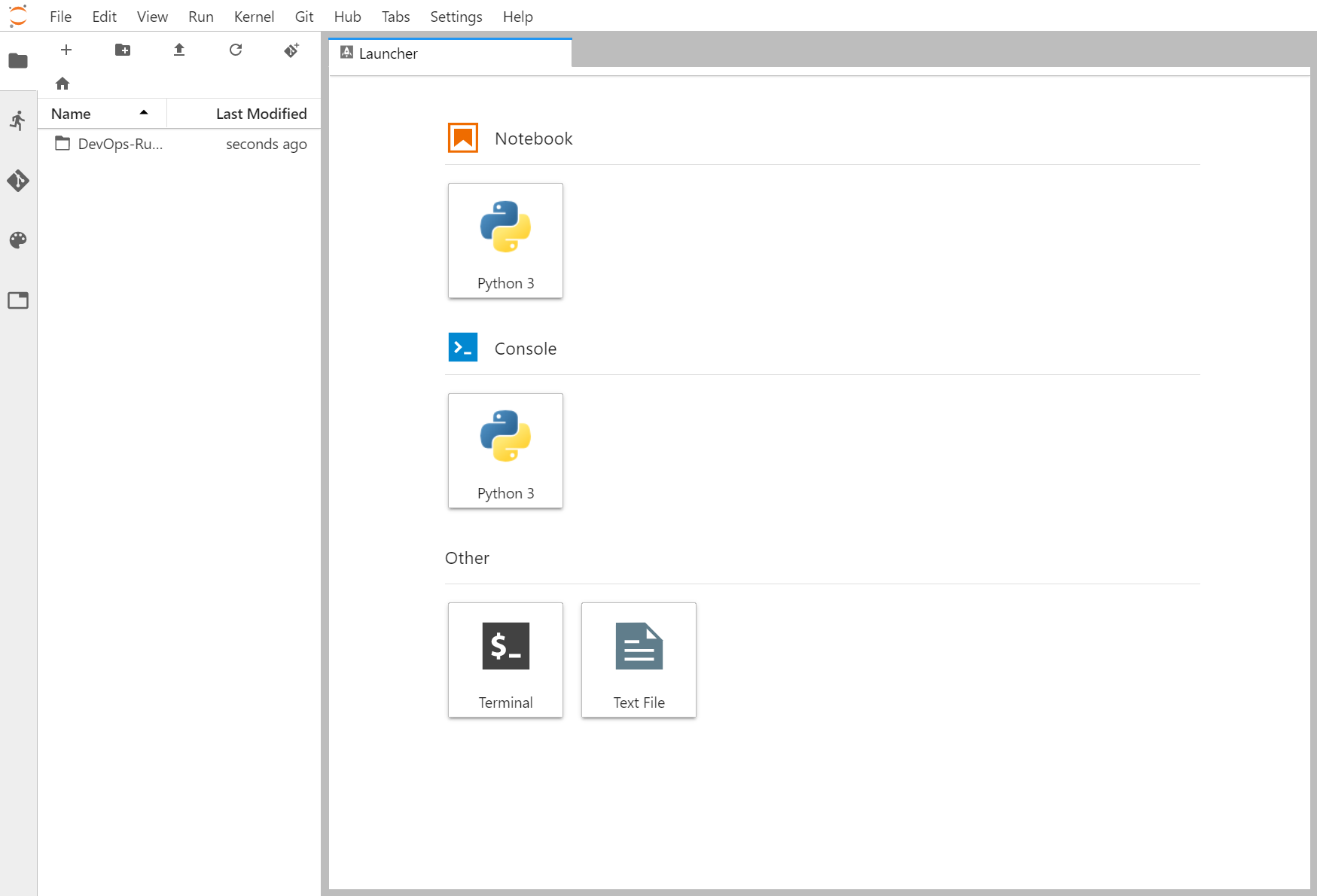Open the View menu

coord(152,17)
